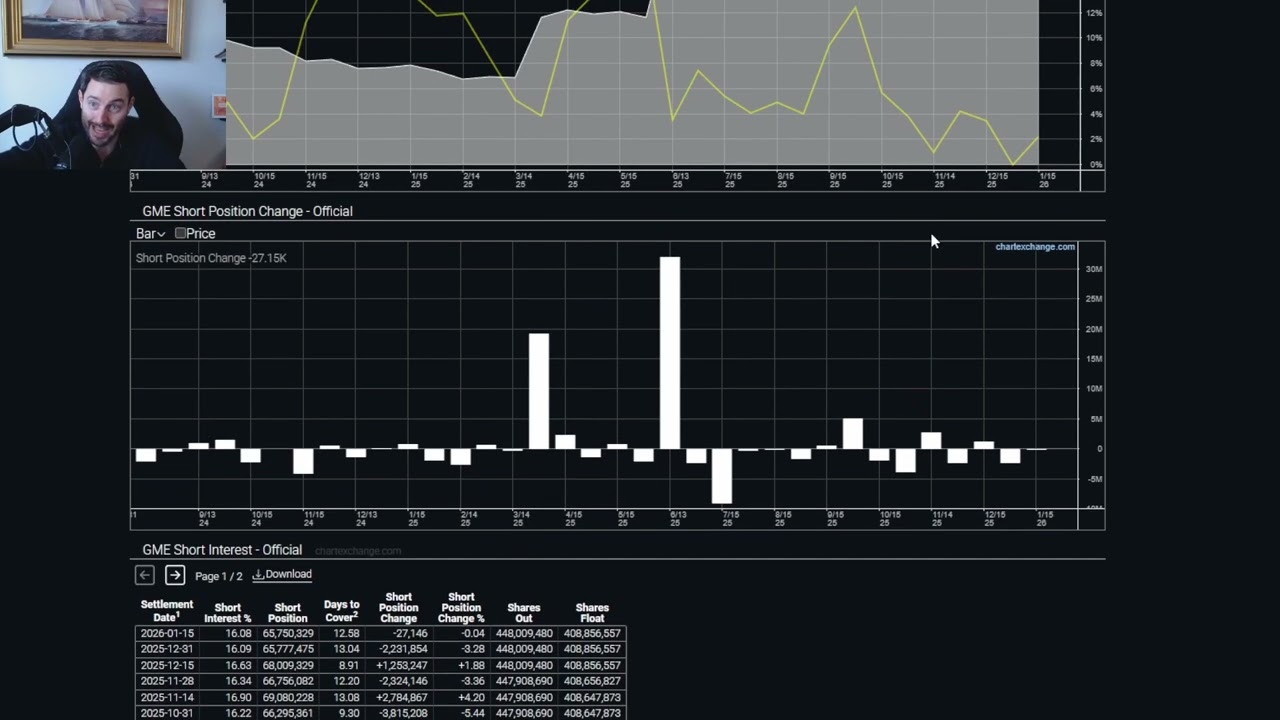
Task: Select the Days to Cover column header
Action: [x=342, y=610]
